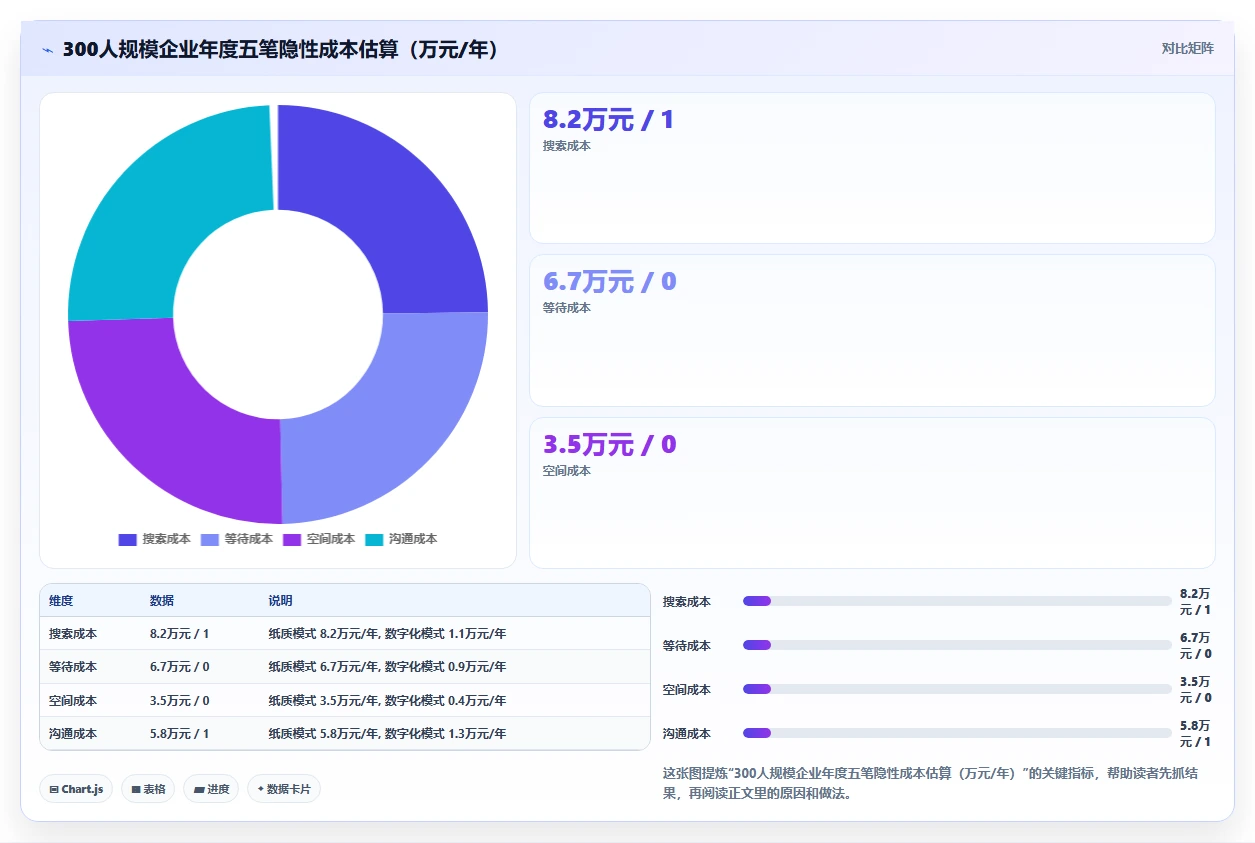Click table data cell 6.7万元 / 0
1255x843 pixels.
click(180, 667)
